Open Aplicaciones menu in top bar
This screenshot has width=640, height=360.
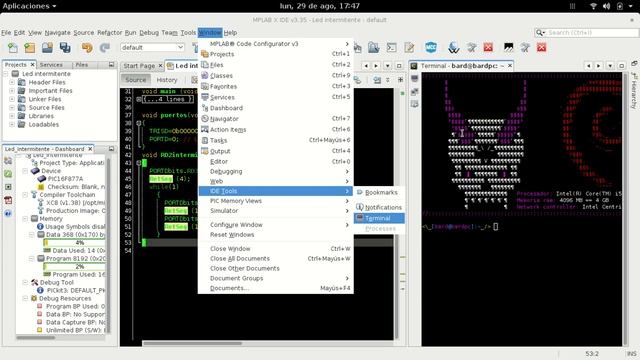[29, 6]
